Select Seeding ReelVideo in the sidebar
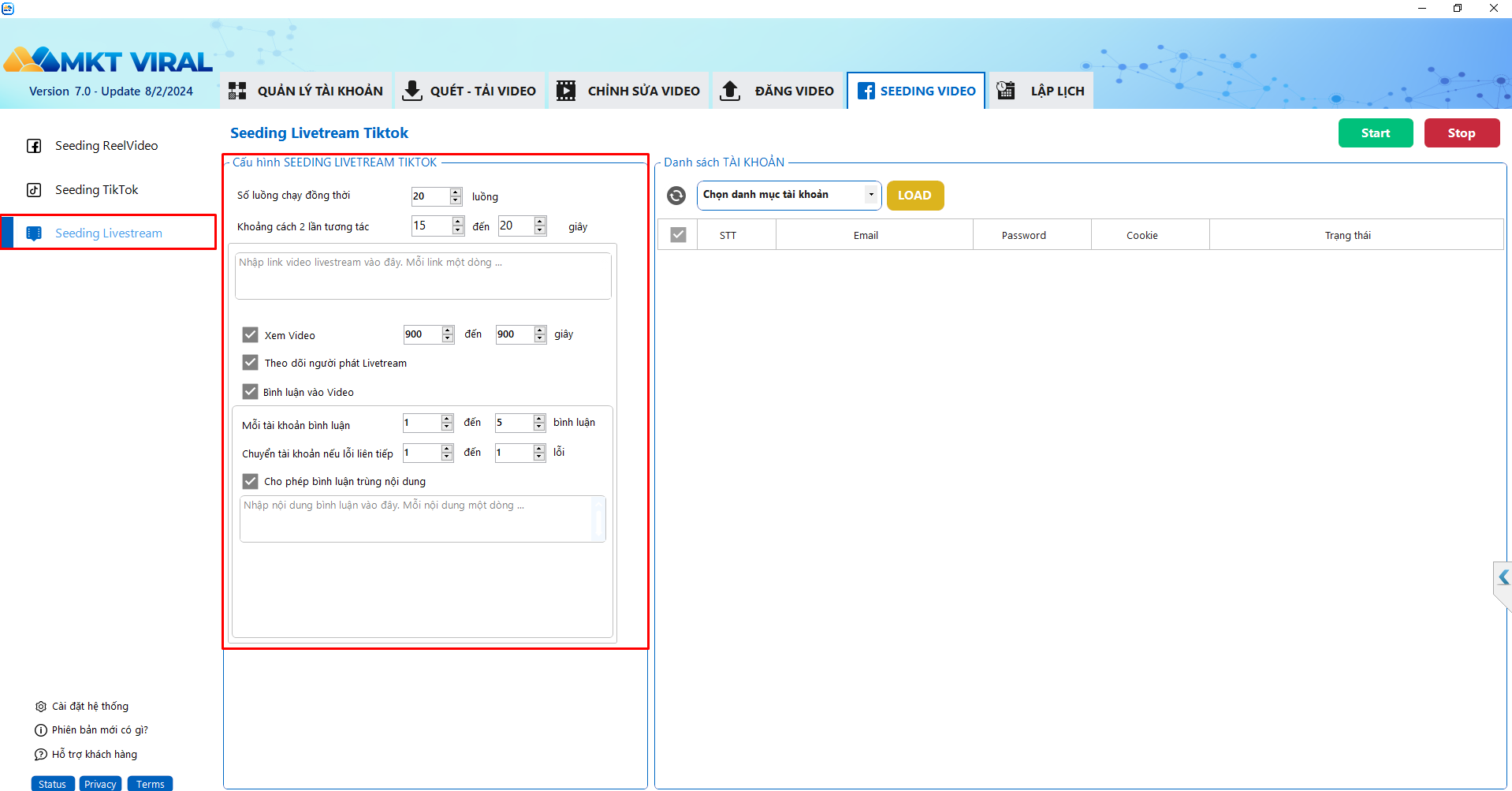The image size is (1512, 791). (106, 146)
